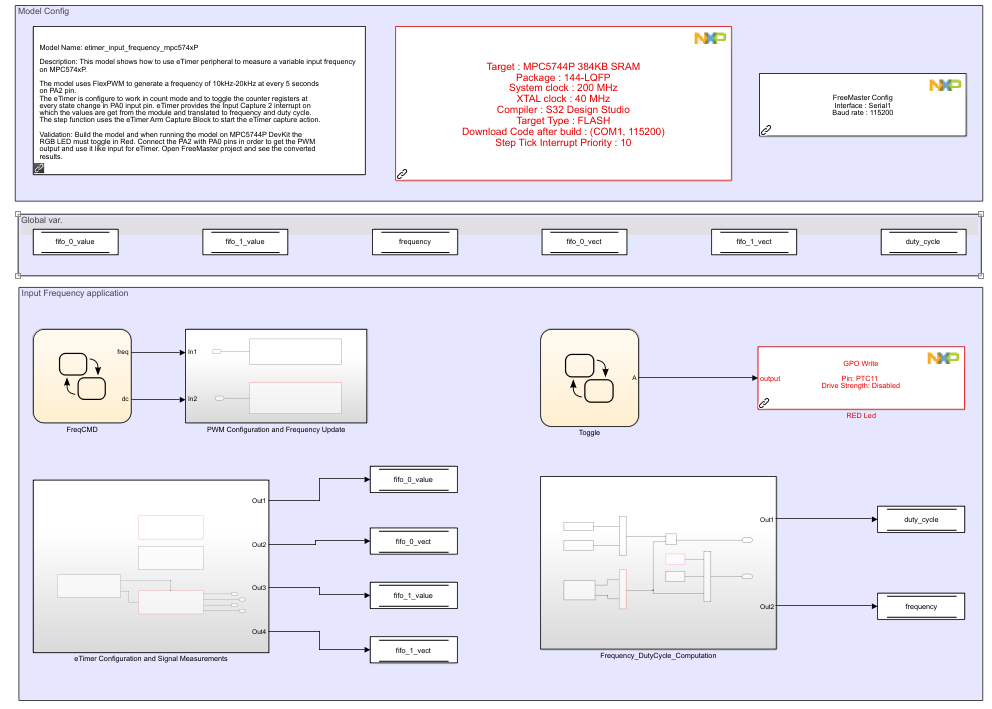Click the Toggle label under the chart
This screenshot has height=709, width=992.
click(x=589, y=433)
